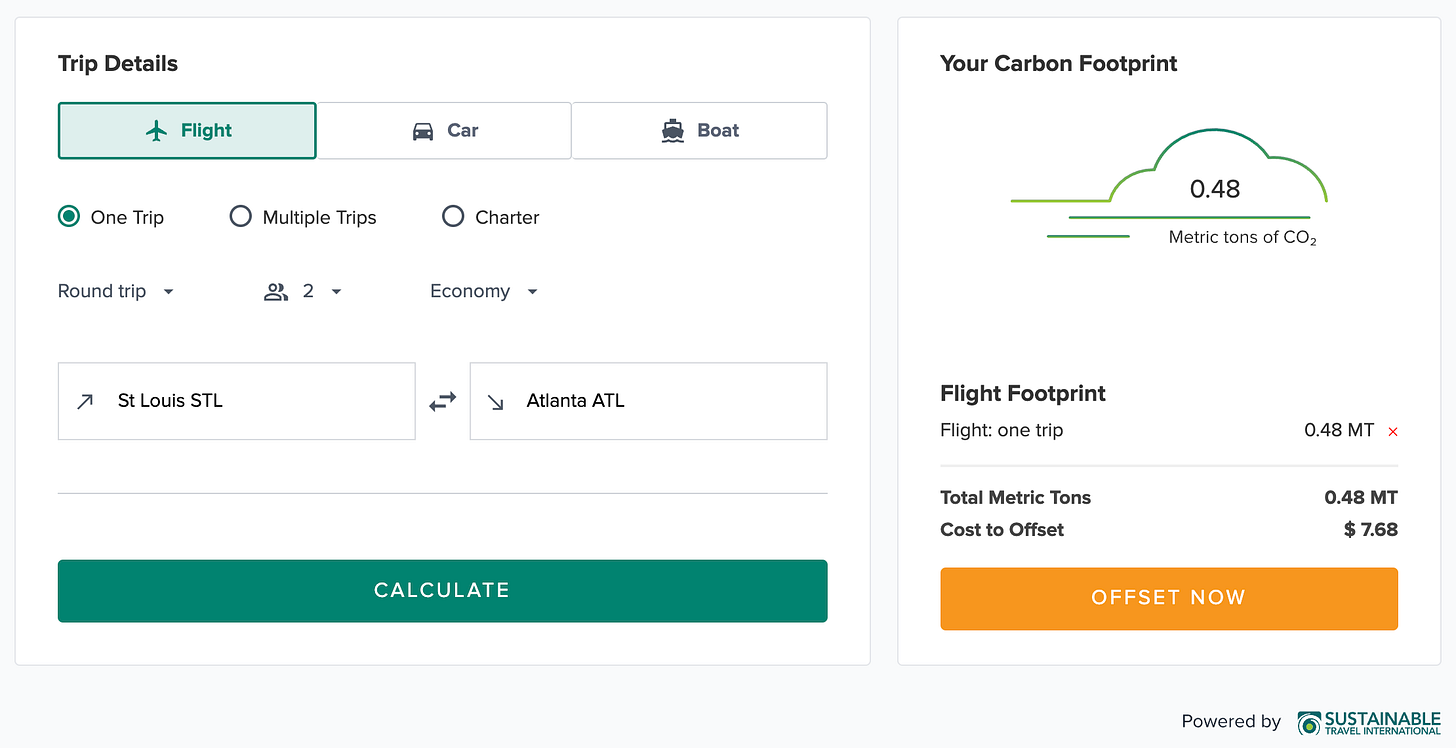The width and height of the screenshot is (1456, 748).
Task: Click the green CALCULATE button
Action: [x=442, y=591]
